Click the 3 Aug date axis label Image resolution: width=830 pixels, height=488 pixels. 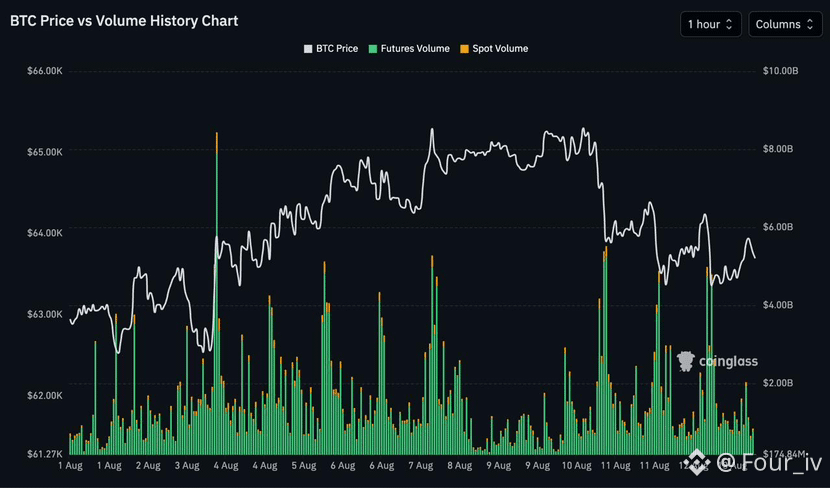coord(187,466)
